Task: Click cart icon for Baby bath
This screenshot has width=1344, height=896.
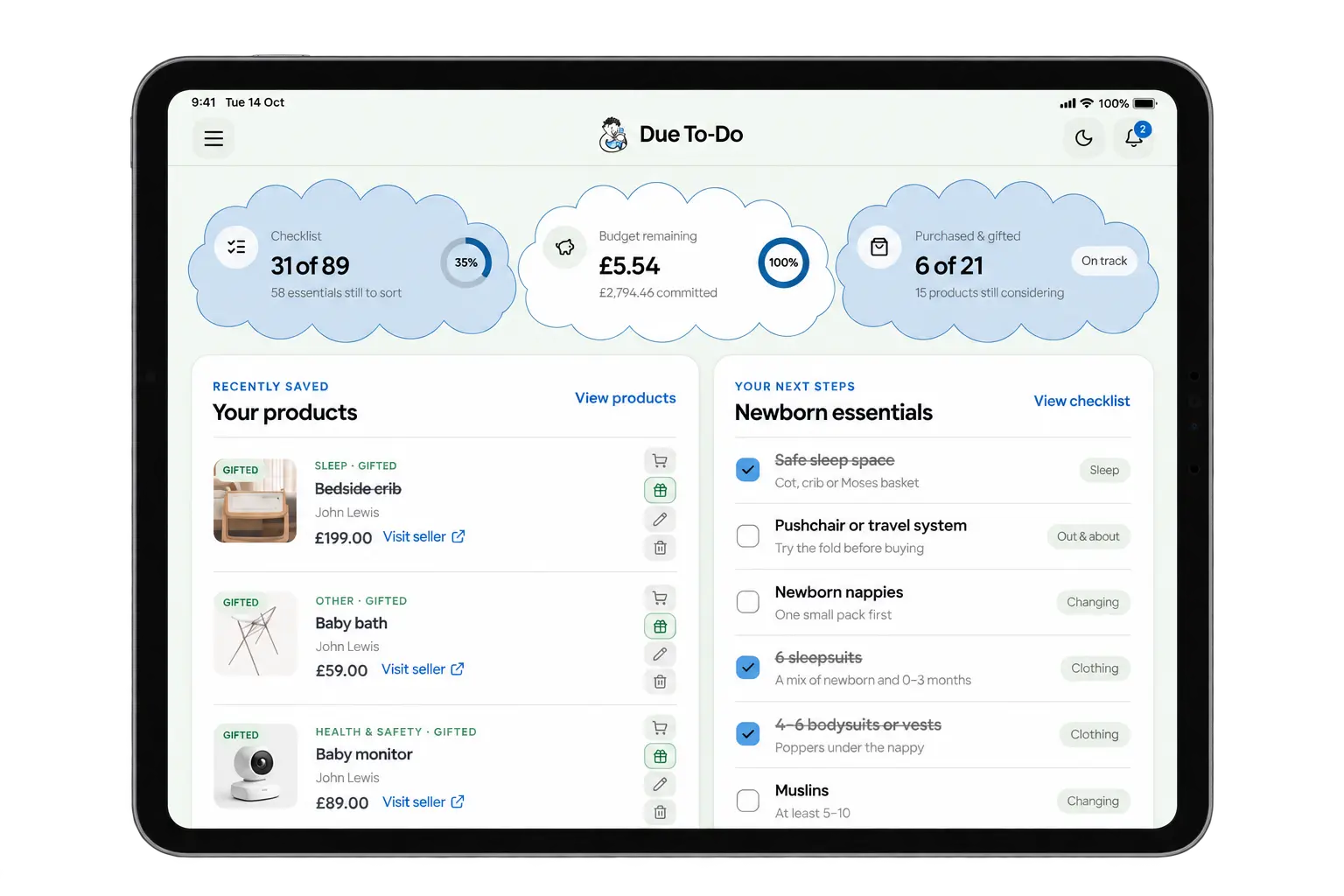Action: [660, 598]
